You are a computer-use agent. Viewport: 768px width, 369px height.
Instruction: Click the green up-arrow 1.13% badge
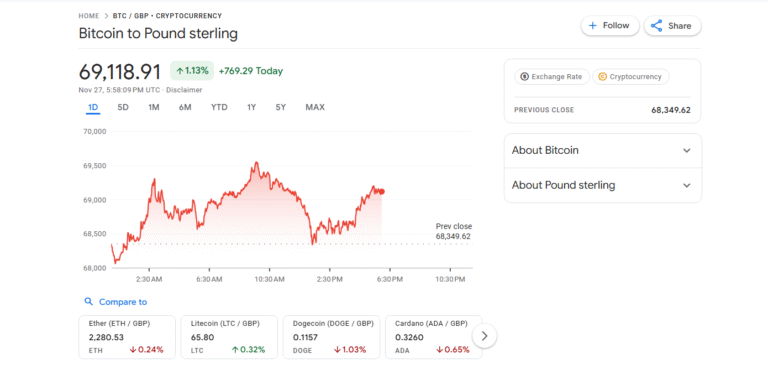click(192, 71)
